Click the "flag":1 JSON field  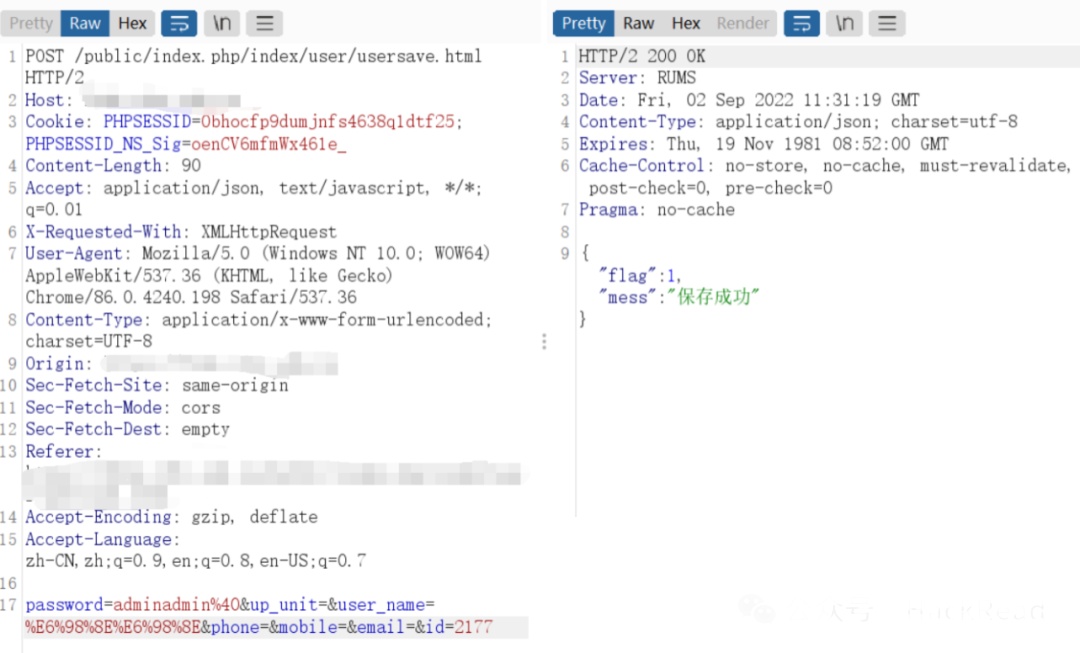[x=639, y=276]
